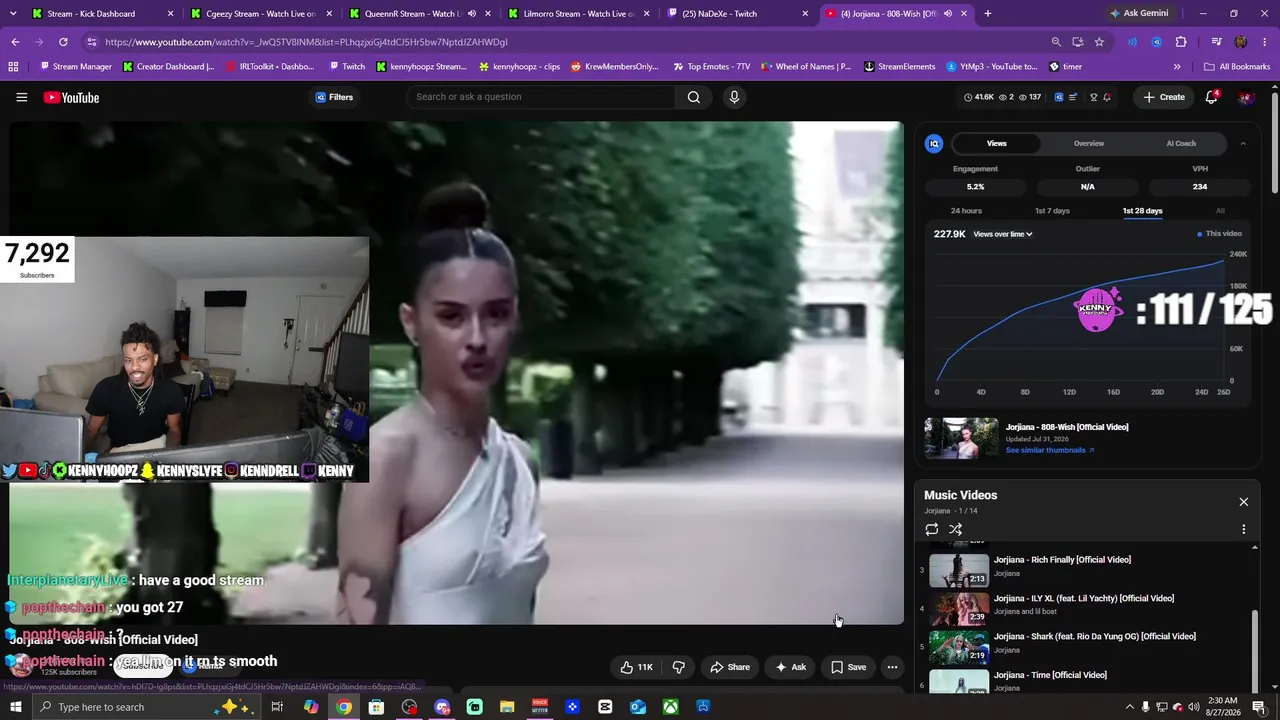Select the 24 hours time range
Screen dimensions: 1280x720
(x=966, y=211)
